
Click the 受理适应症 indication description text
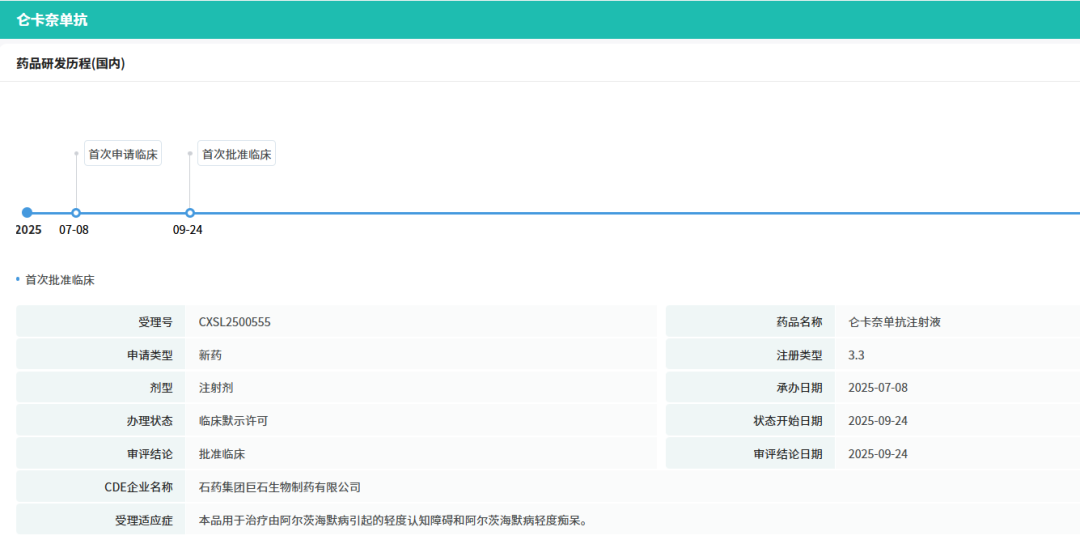(x=392, y=520)
